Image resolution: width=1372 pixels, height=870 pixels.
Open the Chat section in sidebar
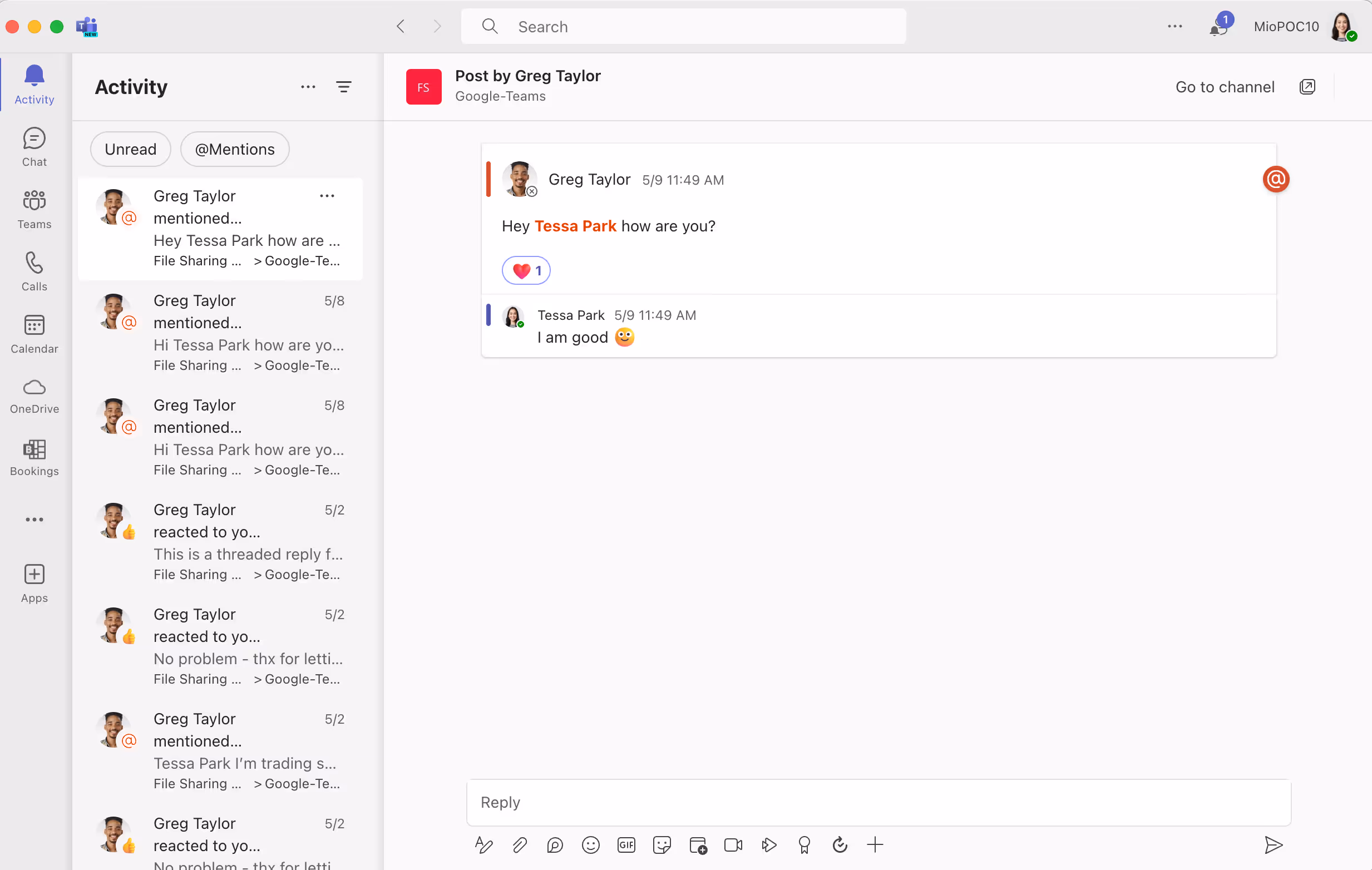pos(34,147)
